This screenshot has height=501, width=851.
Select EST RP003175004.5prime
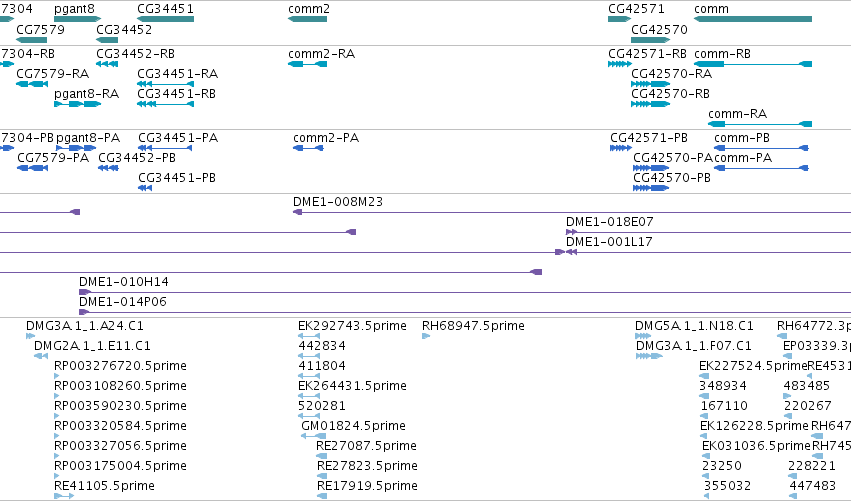click(56, 477)
